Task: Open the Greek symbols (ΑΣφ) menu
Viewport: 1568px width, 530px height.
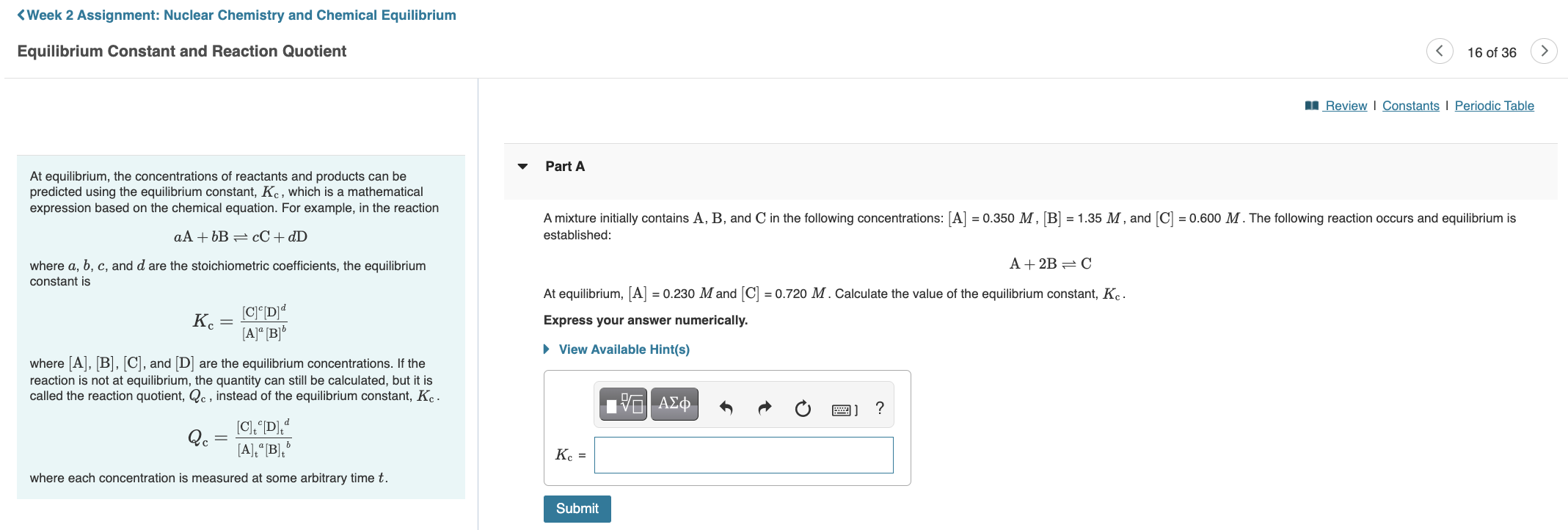Action: point(673,403)
